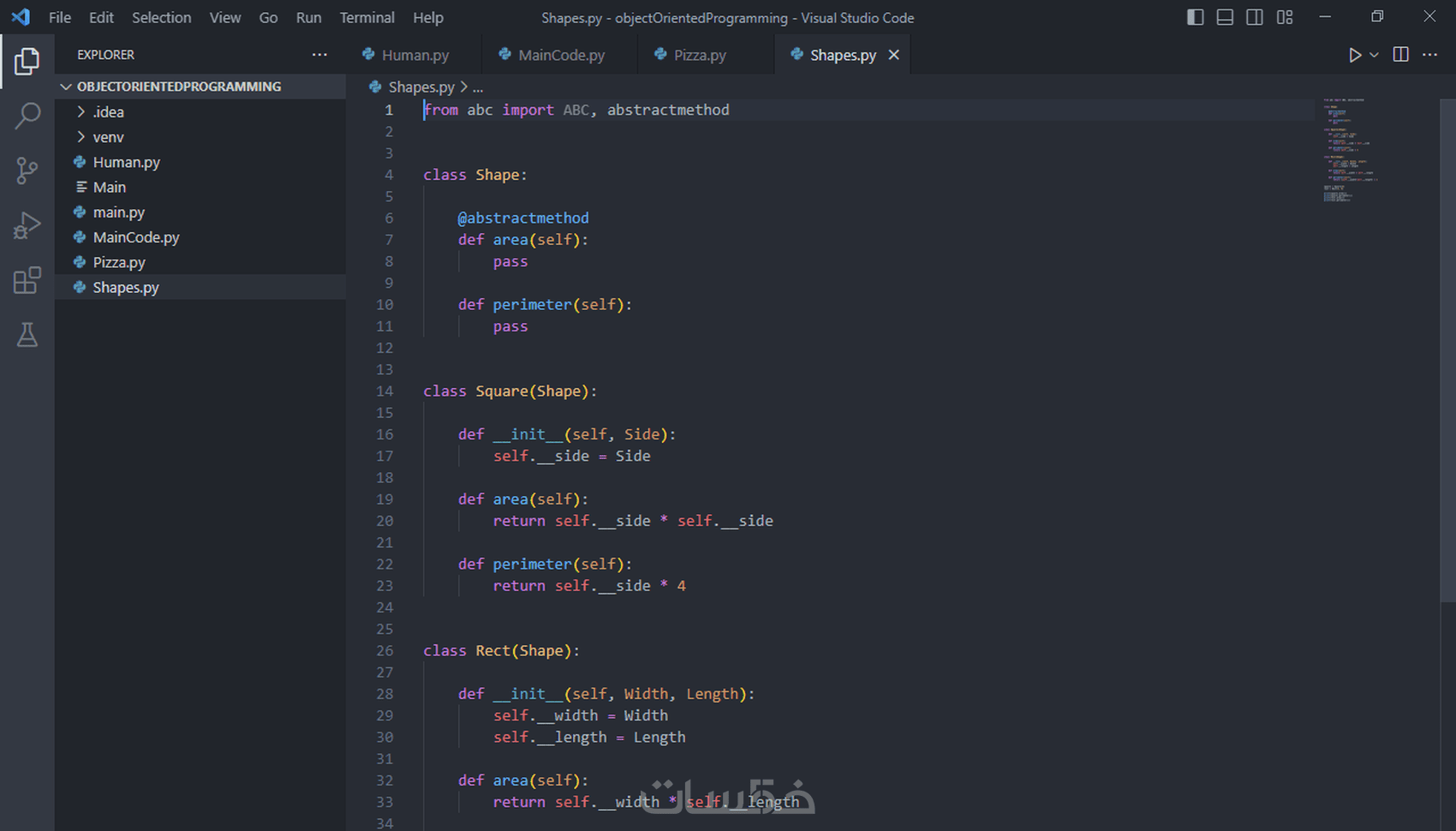Click Shapes.py in the breadcrumb bar
The height and width of the screenshot is (831, 1456).
(x=421, y=87)
